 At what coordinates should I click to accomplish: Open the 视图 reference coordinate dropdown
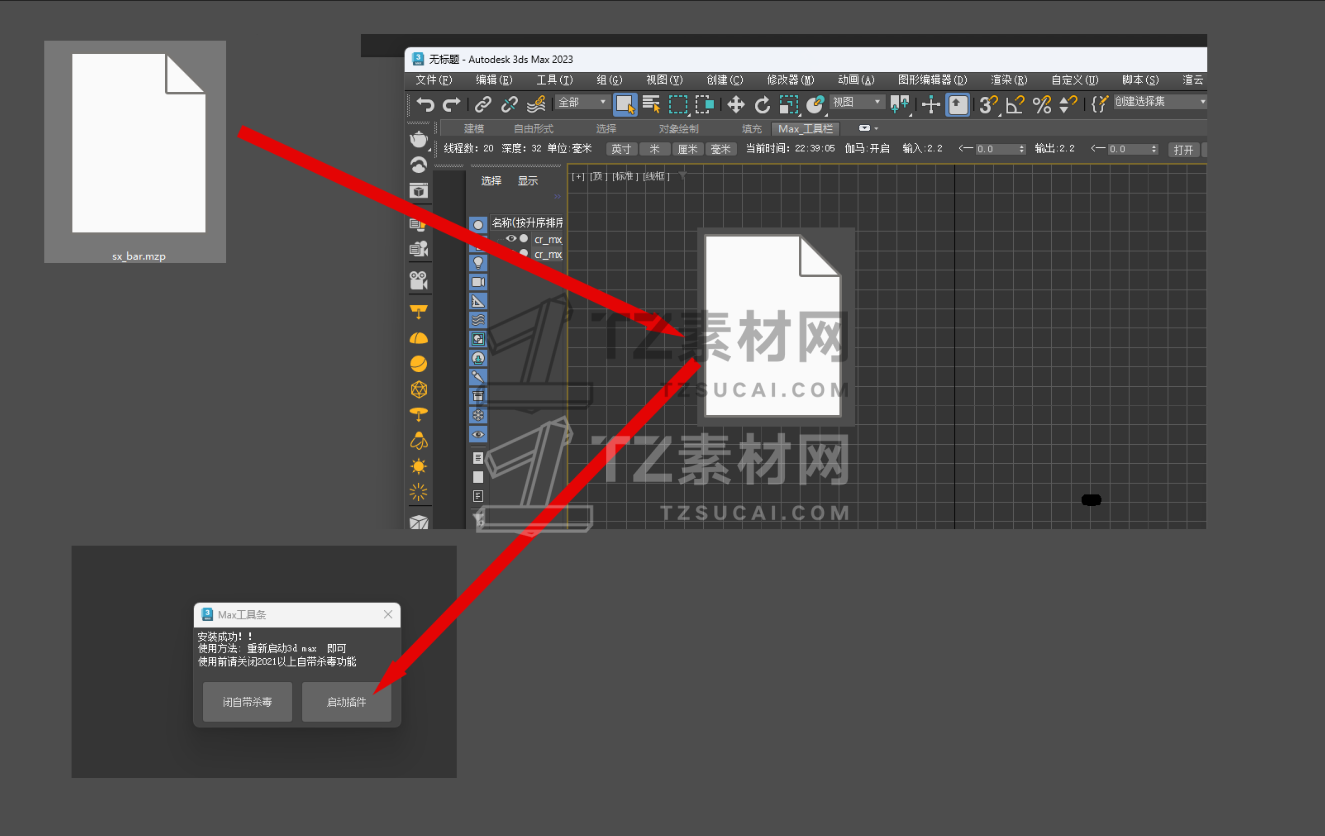coord(858,102)
